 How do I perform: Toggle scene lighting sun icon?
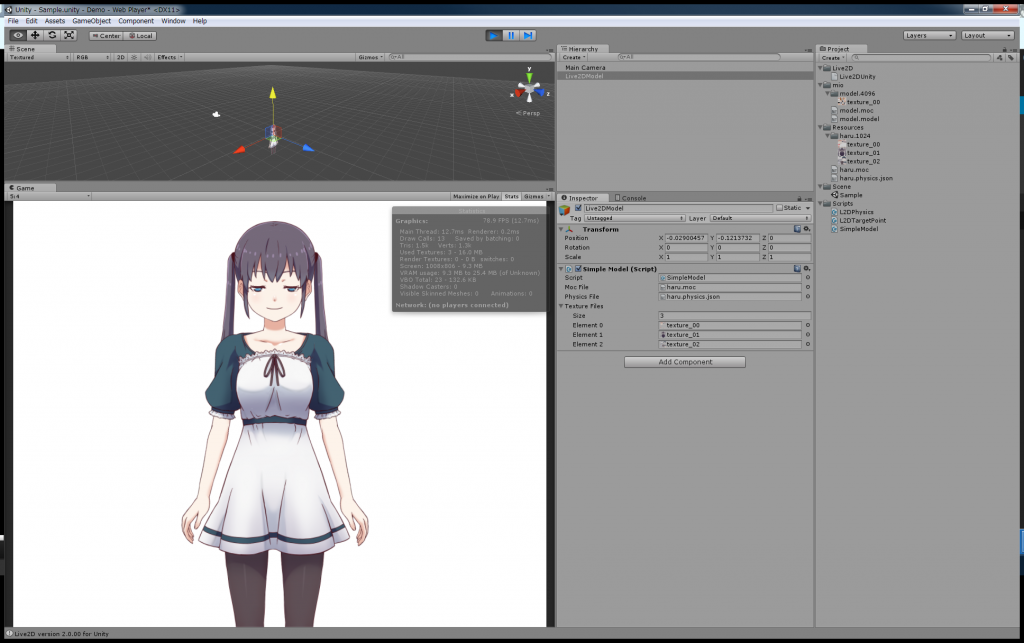(135, 57)
